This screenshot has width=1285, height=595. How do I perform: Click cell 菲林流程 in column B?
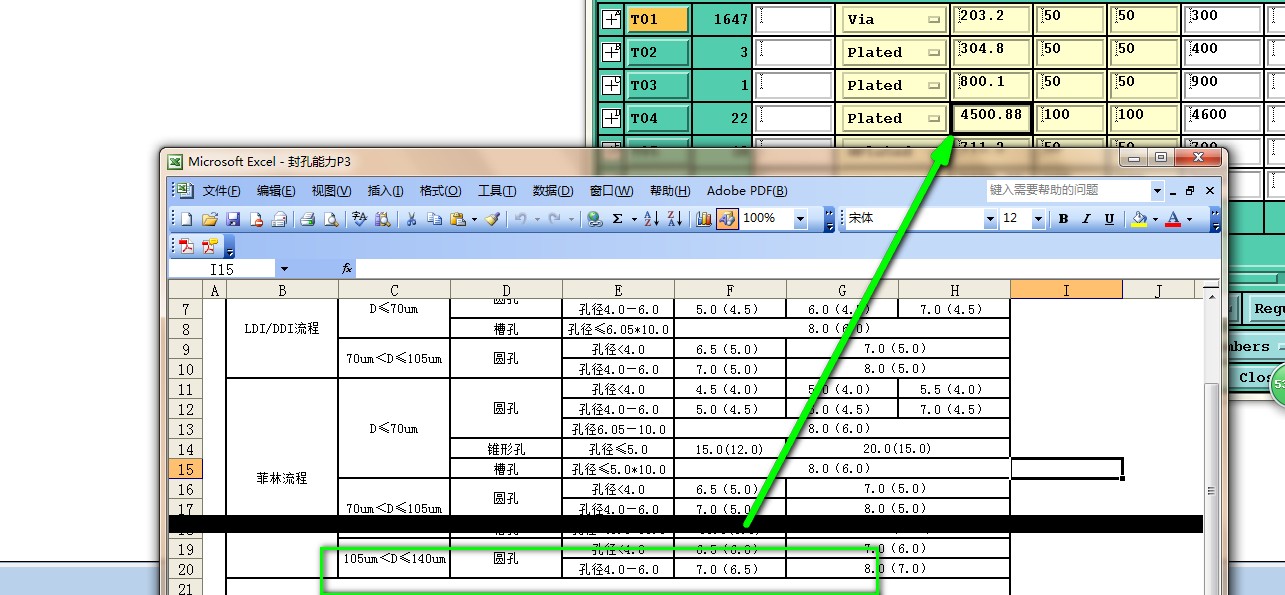click(282, 478)
